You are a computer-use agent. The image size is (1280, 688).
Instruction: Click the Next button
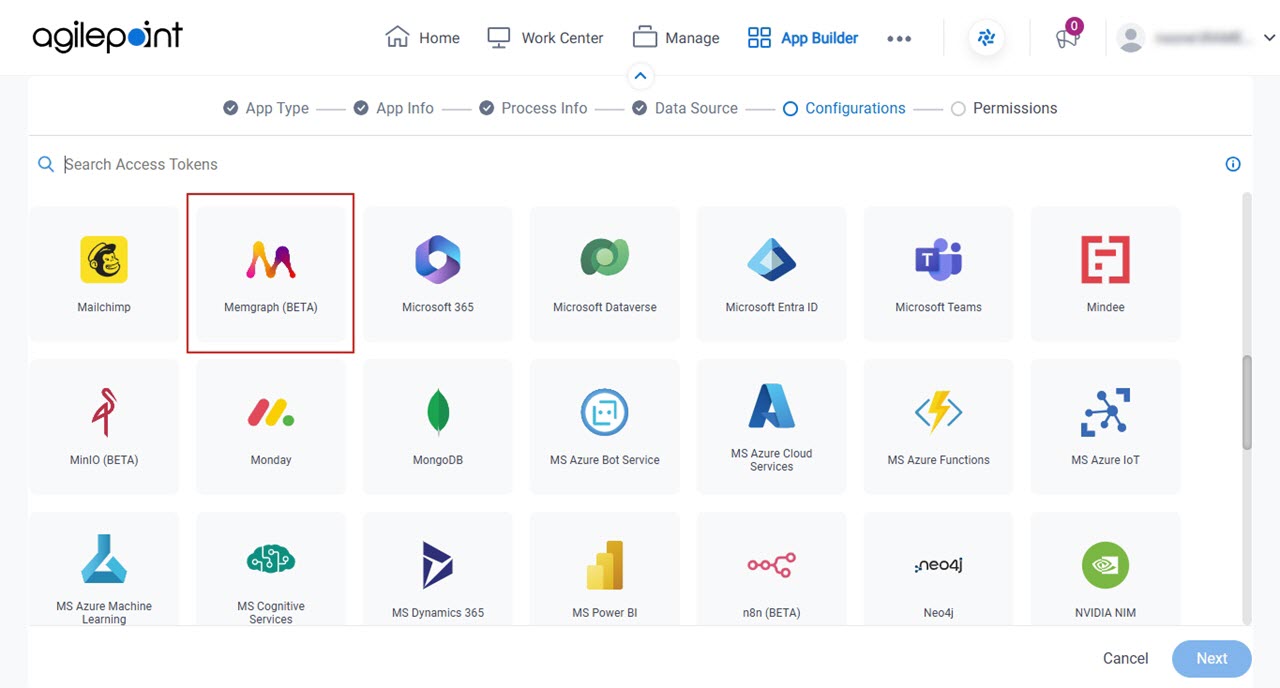[x=1212, y=658]
